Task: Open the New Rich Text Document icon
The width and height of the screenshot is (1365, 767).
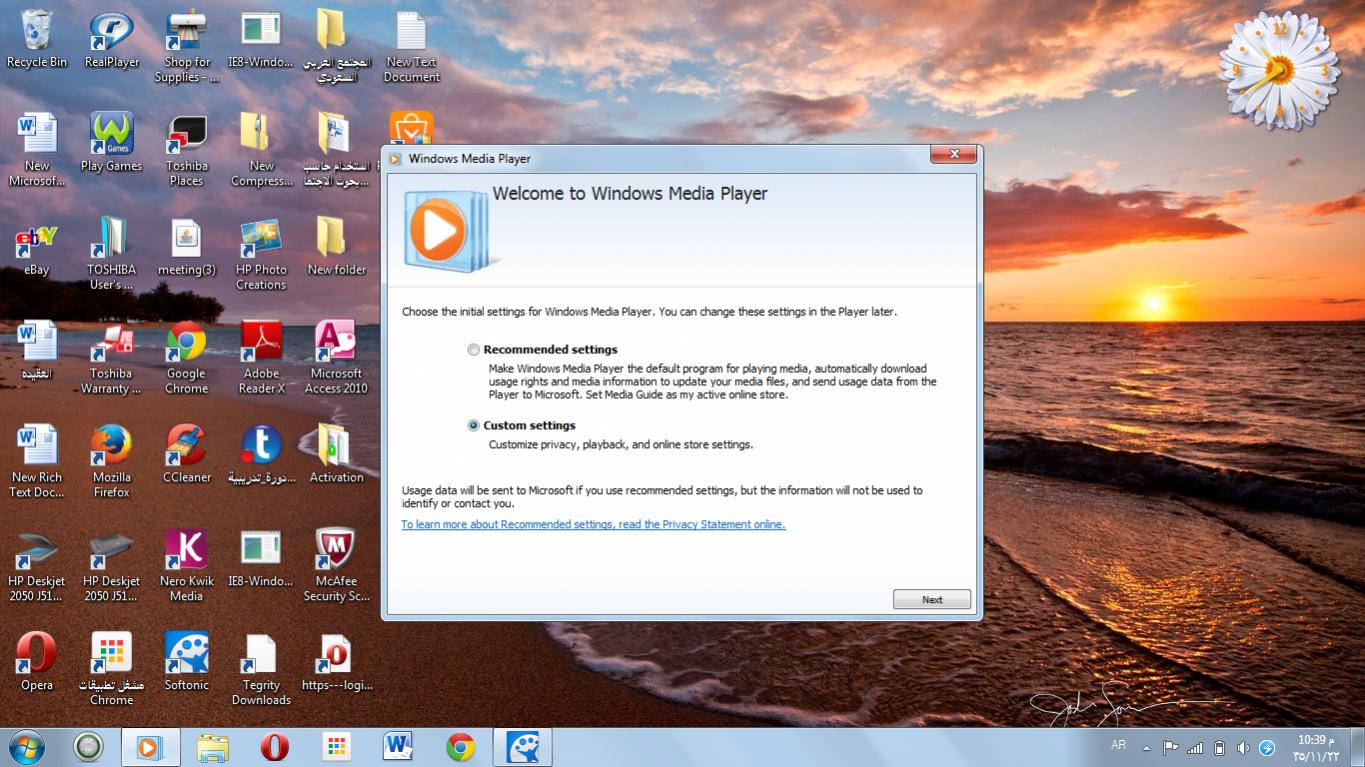Action: pos(37,462)
